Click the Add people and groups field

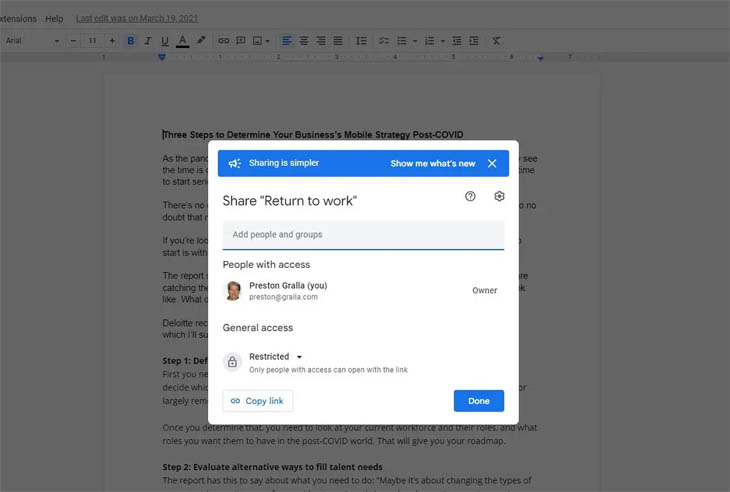363,235
